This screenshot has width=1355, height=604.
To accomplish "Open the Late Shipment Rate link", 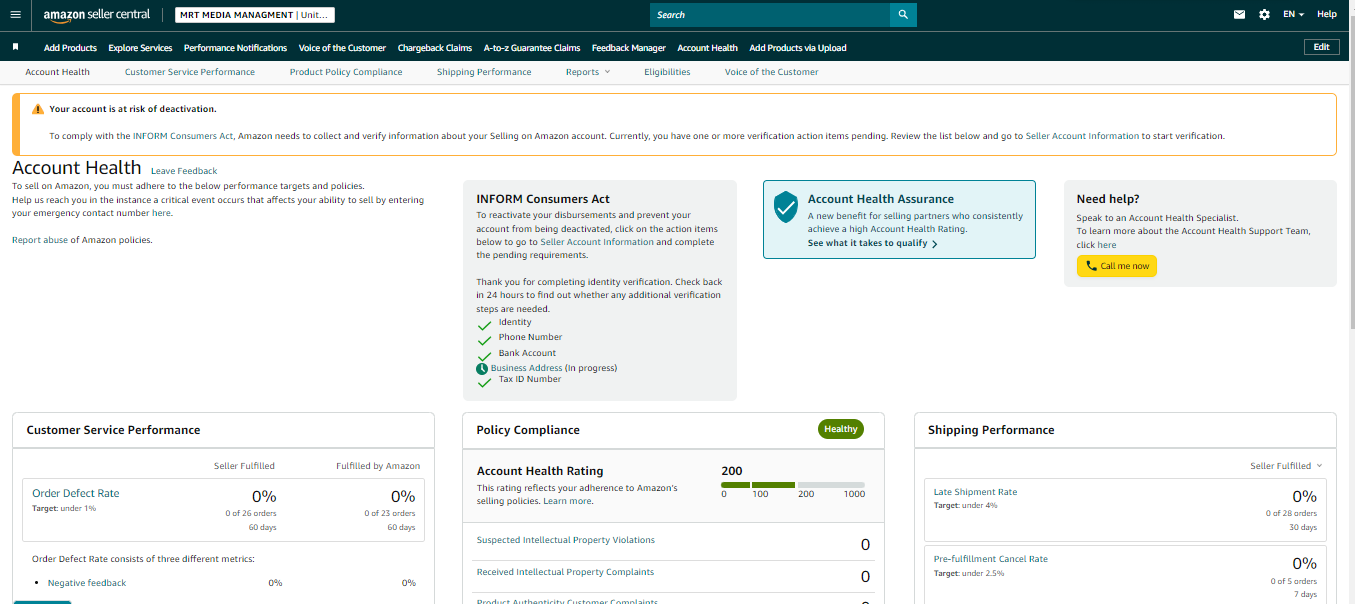I will (975, 492).
